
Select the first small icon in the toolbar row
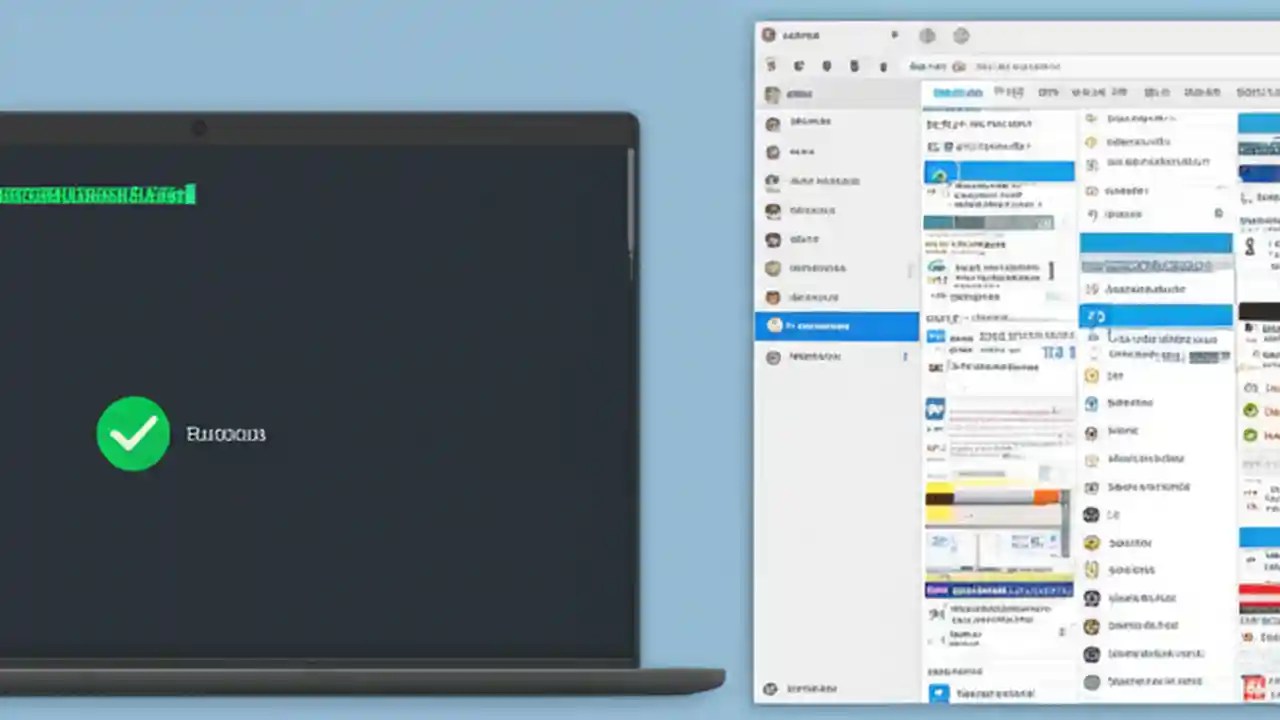(772, 66)
